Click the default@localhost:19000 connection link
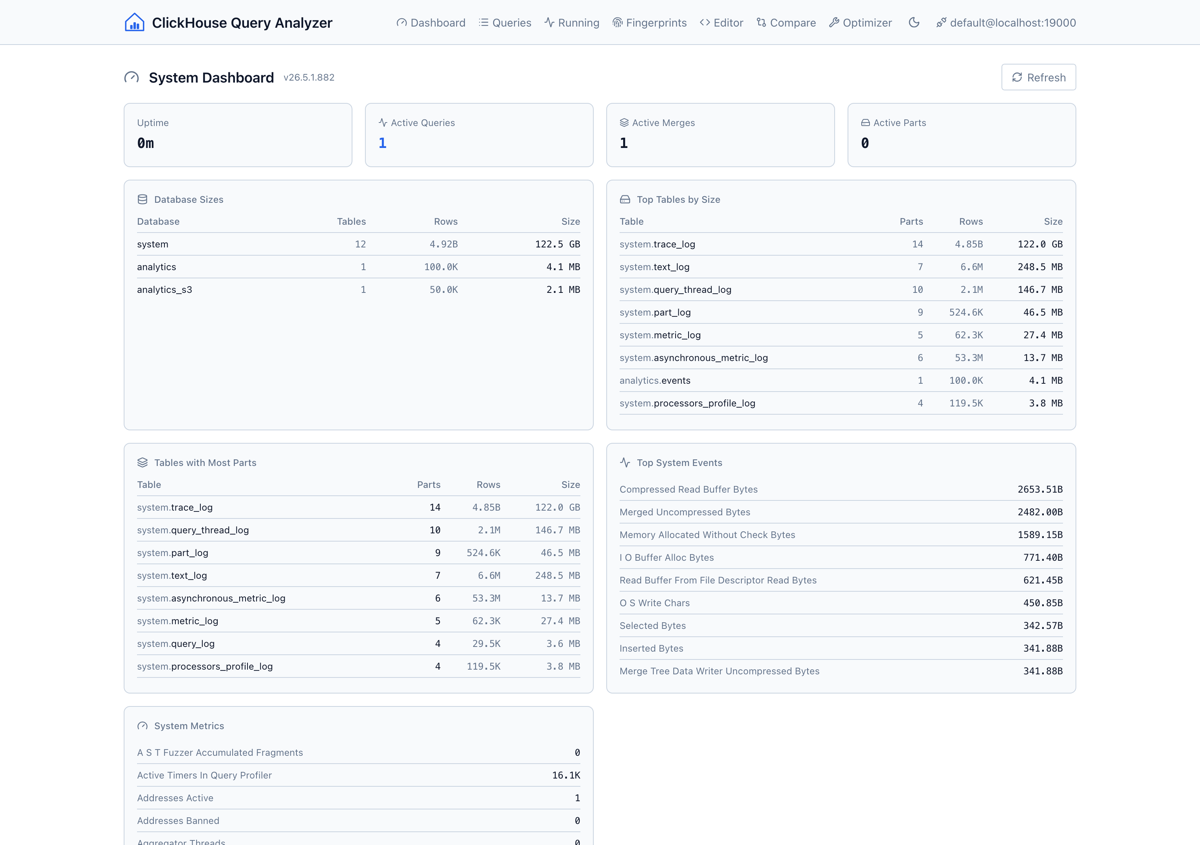The width and height of the screenshot is (1200, 845). (x=1006, y=22)
